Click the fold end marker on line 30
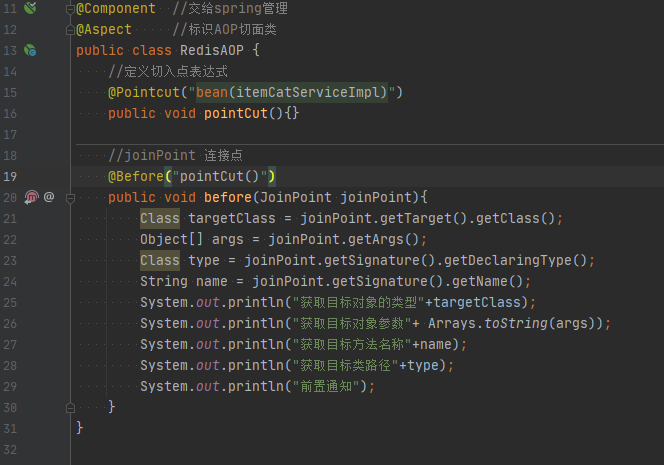The image size is (664, 465). [70, 408]
